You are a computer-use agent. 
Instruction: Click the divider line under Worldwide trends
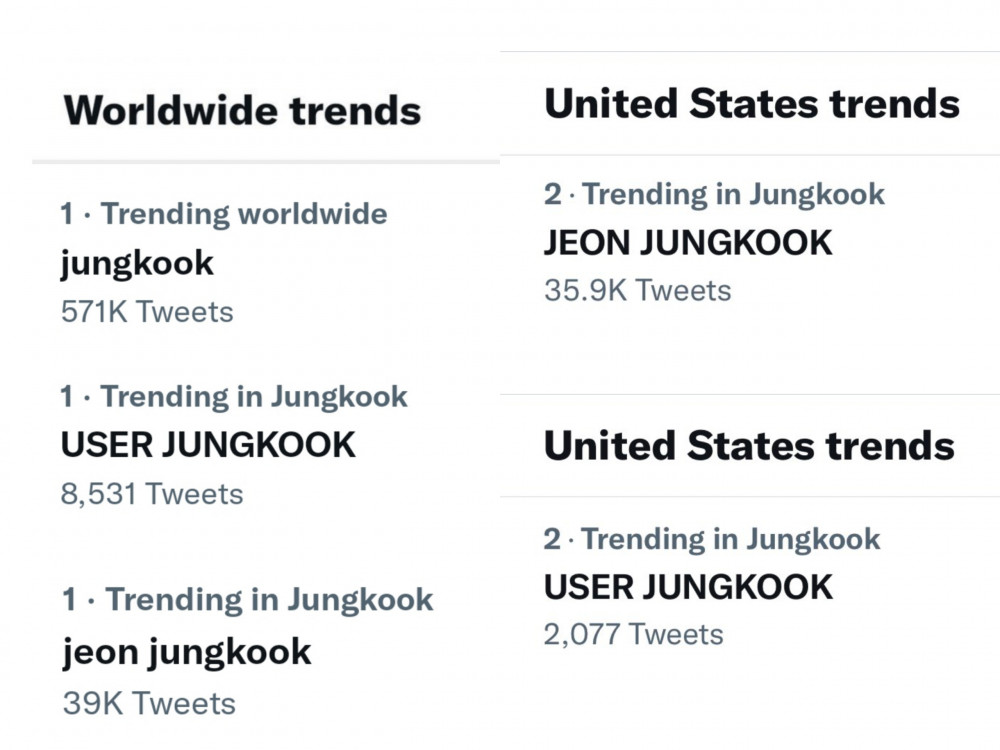point(266,161)
